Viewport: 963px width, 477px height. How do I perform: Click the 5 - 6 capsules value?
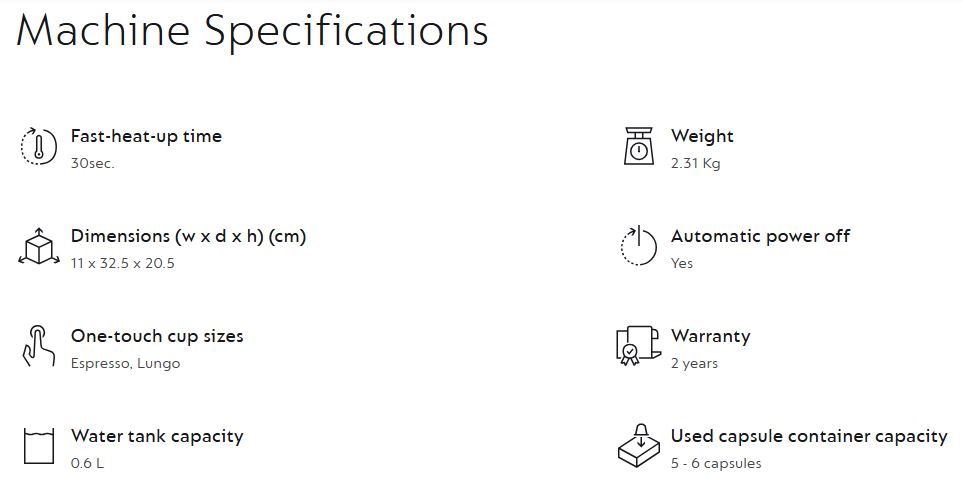coord(716,463)
